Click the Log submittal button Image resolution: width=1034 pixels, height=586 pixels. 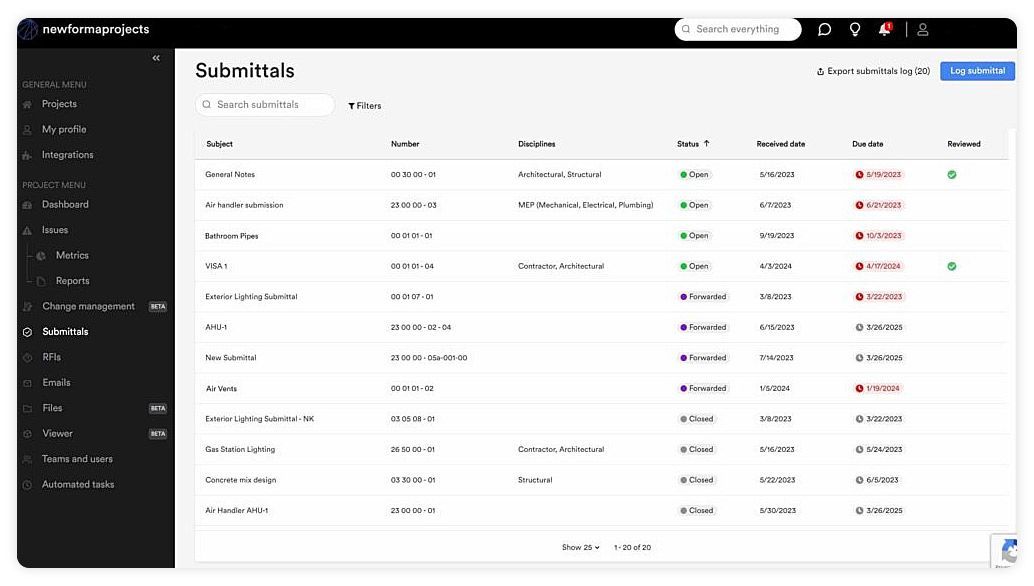coord(977,70)
